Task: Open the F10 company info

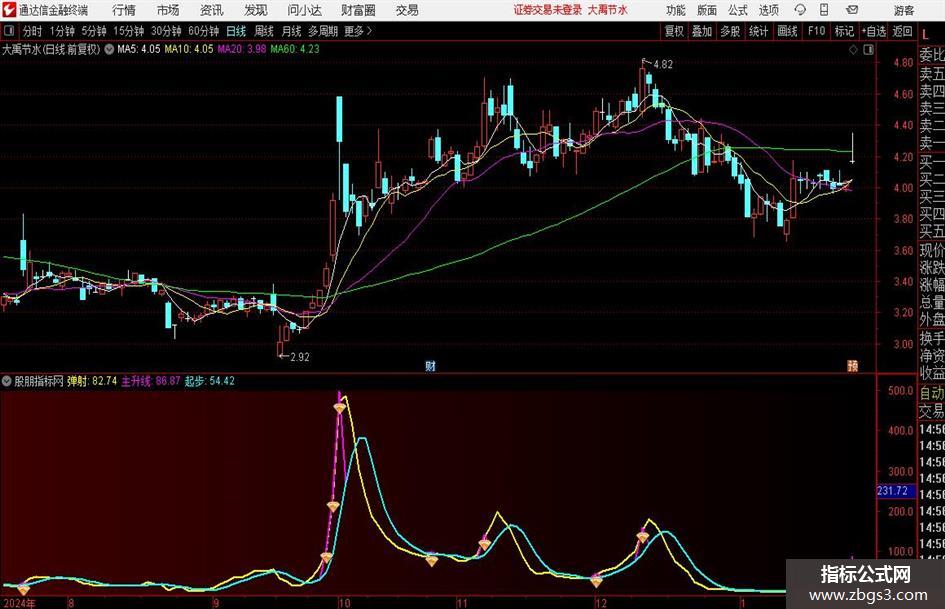Action: tap(816, 31)
